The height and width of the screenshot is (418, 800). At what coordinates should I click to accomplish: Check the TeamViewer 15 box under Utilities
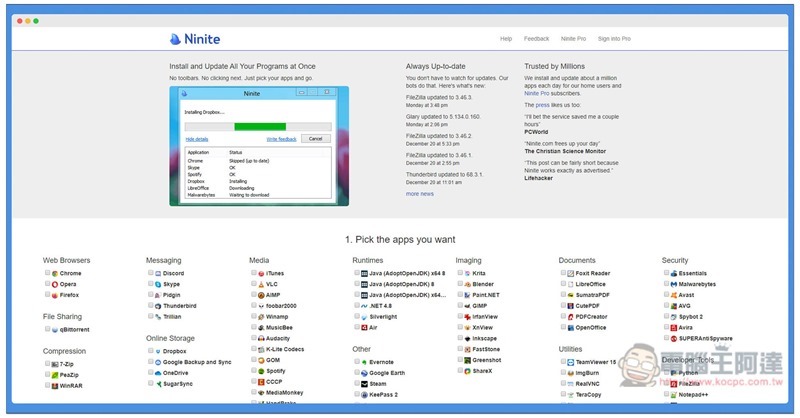click(562, 362)
